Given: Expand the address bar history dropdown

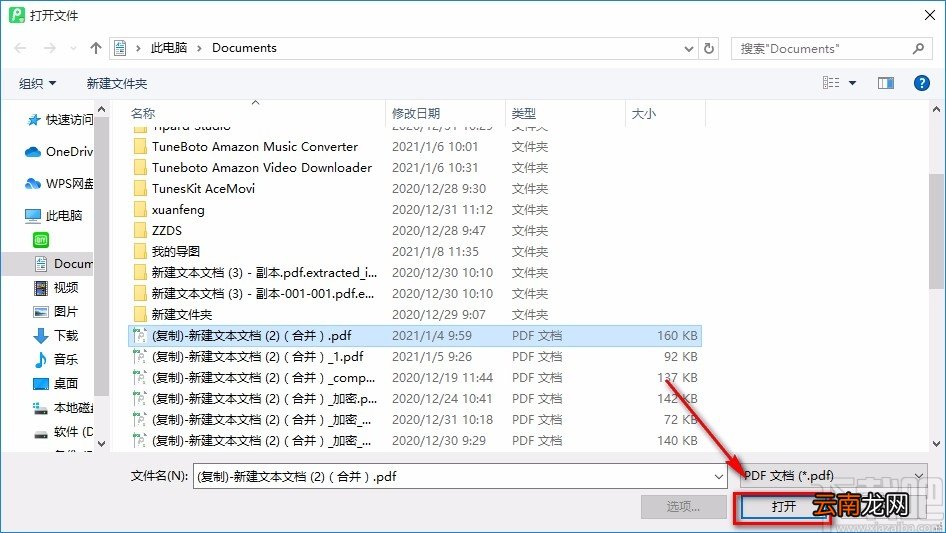Looking at the screenshot, I should [688, 48].
